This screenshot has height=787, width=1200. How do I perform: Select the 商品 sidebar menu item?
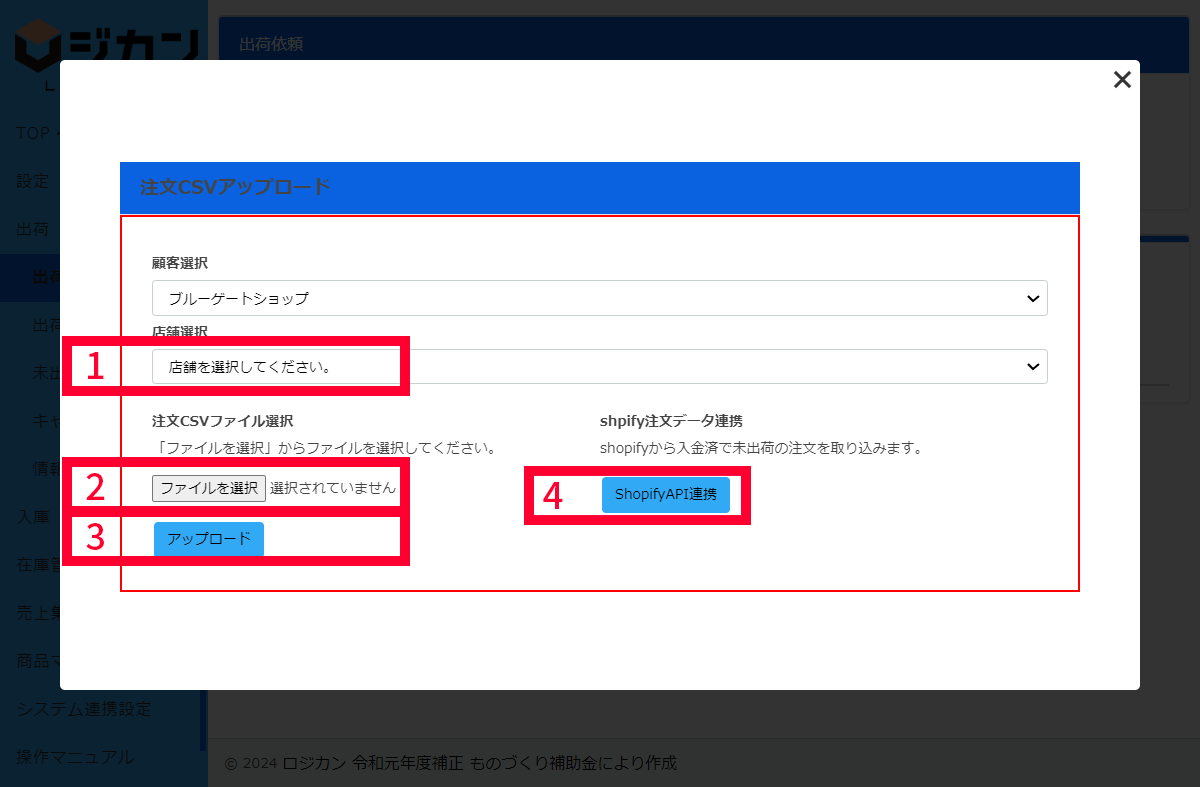coord(32,661)
